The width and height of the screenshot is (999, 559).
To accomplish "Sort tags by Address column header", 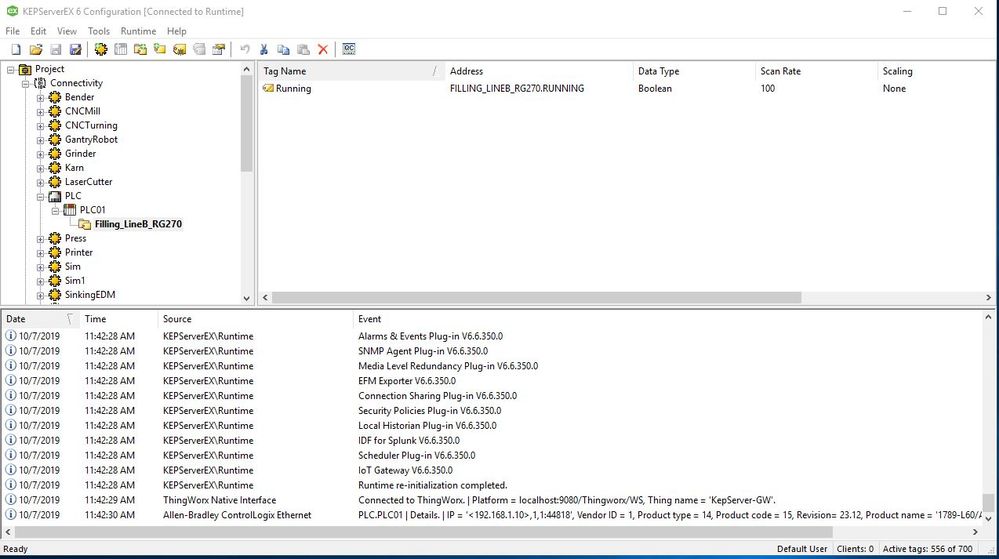I will (539, 71).
